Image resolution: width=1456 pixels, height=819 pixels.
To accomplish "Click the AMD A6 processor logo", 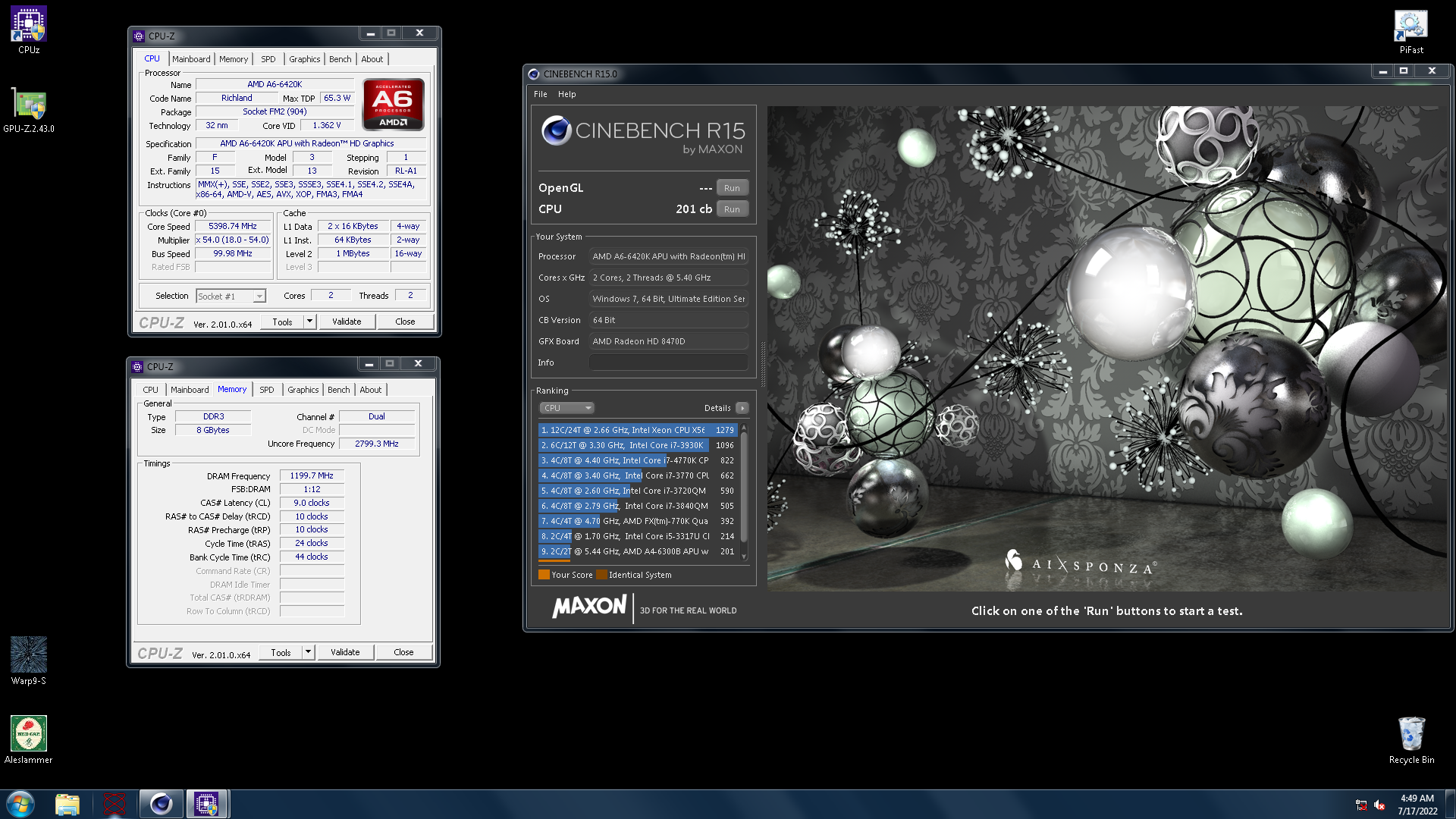I will point(393,104).
